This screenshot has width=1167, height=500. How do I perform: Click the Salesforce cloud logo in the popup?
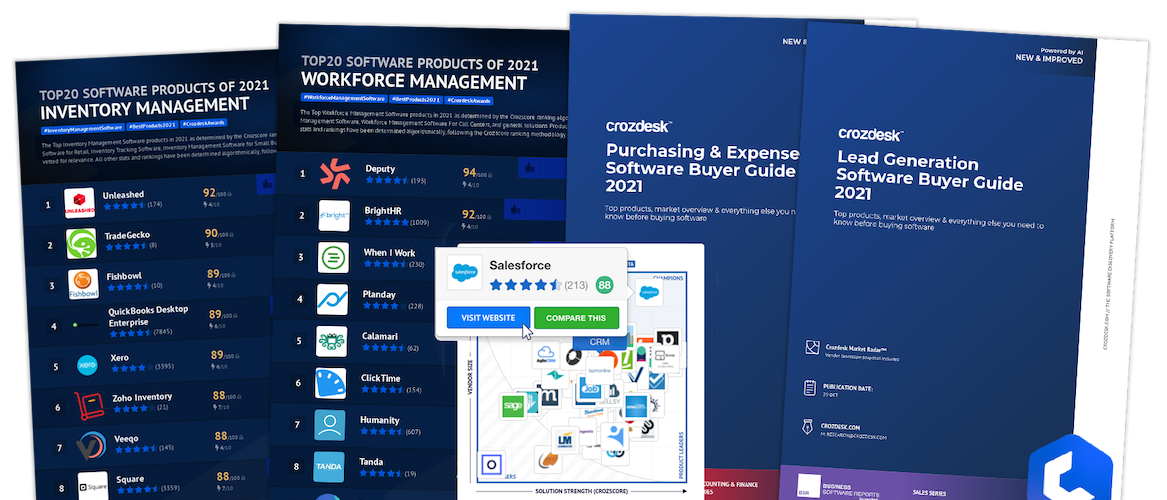[x=465, y=271]
